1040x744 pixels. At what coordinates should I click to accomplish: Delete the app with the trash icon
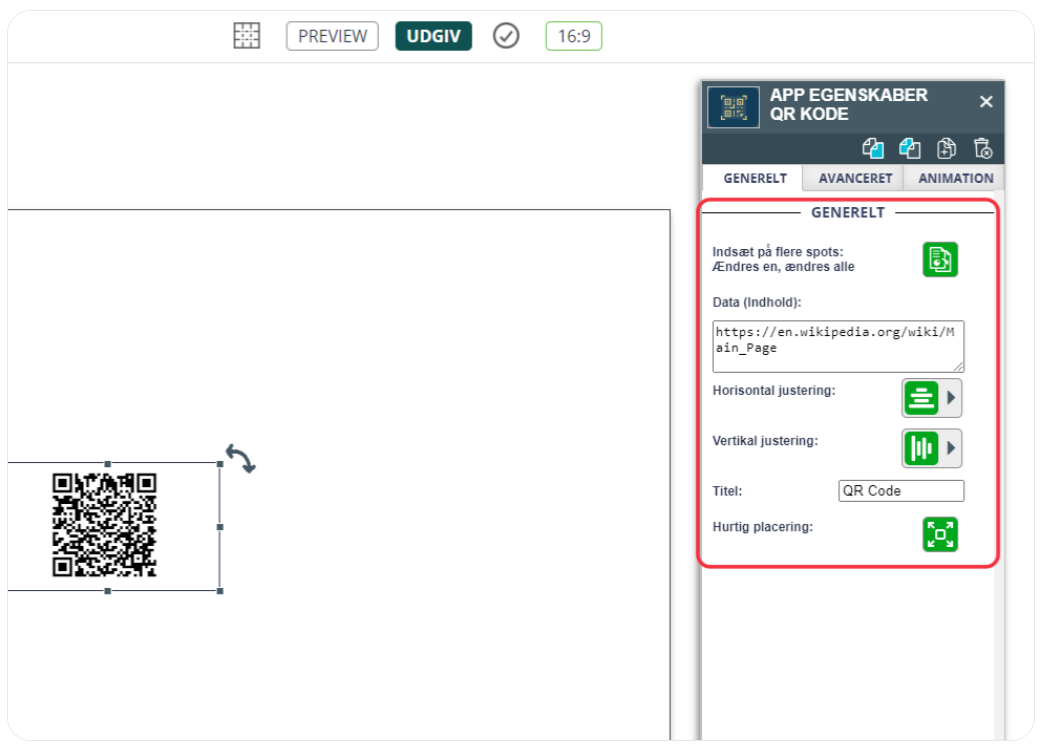point(982,149)
